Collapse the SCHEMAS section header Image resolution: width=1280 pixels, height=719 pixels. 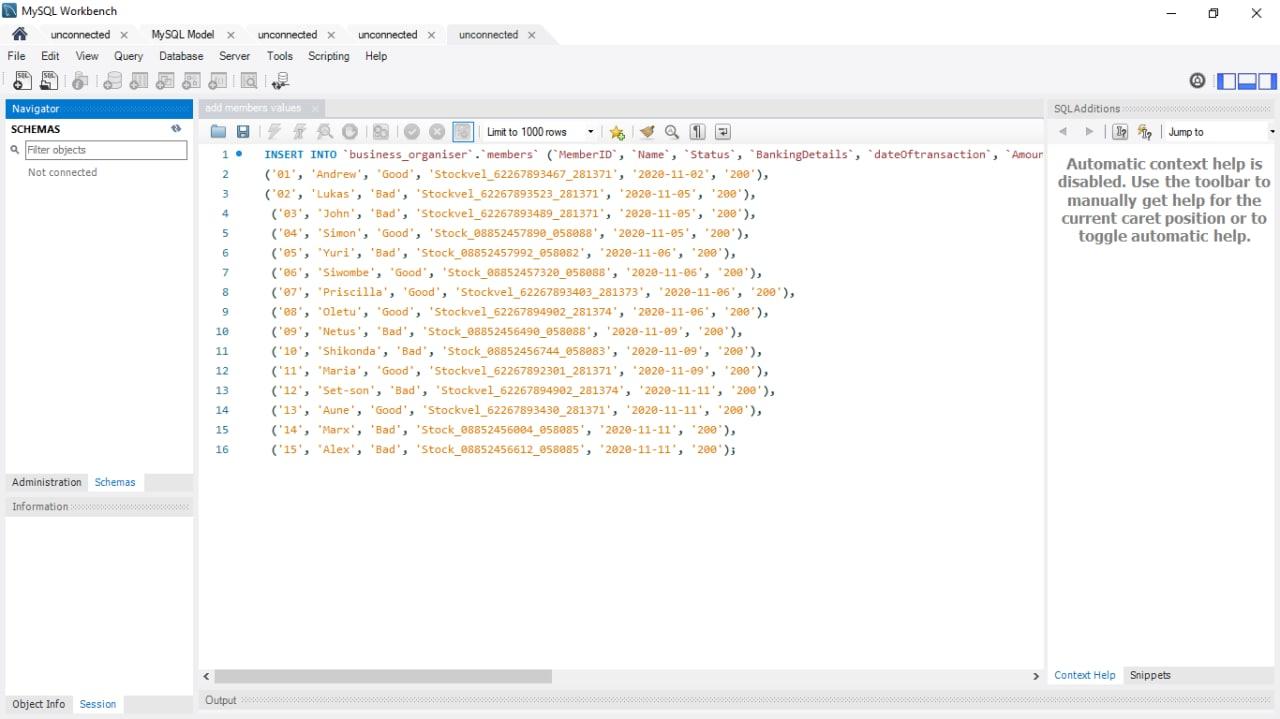(36, 129)
